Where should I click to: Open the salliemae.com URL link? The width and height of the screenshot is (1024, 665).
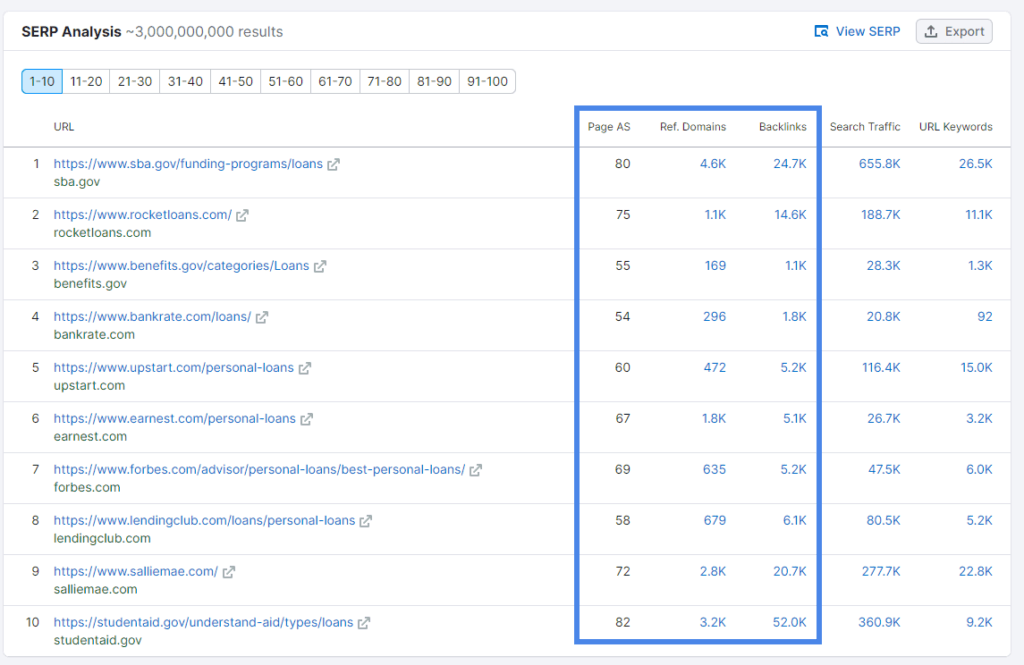pos(136,572)
